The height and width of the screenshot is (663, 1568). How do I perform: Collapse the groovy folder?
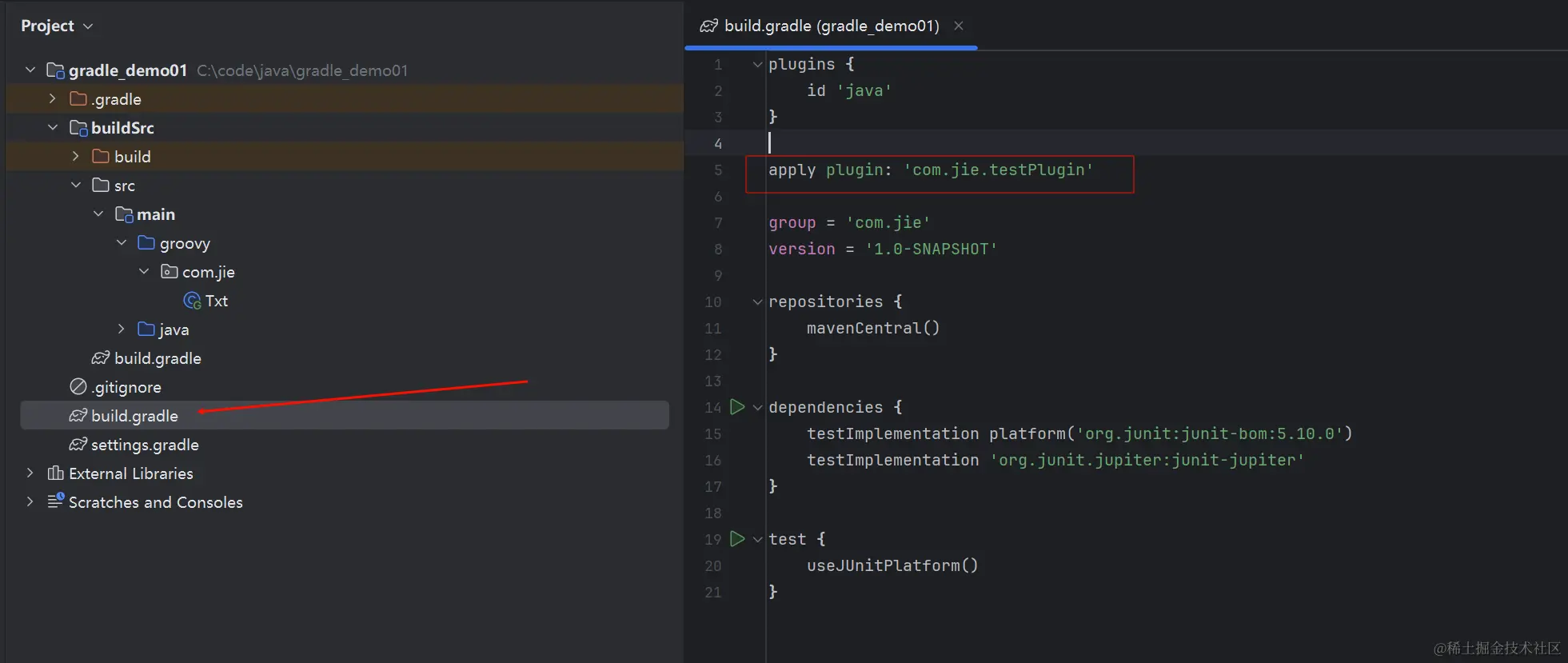122,243
